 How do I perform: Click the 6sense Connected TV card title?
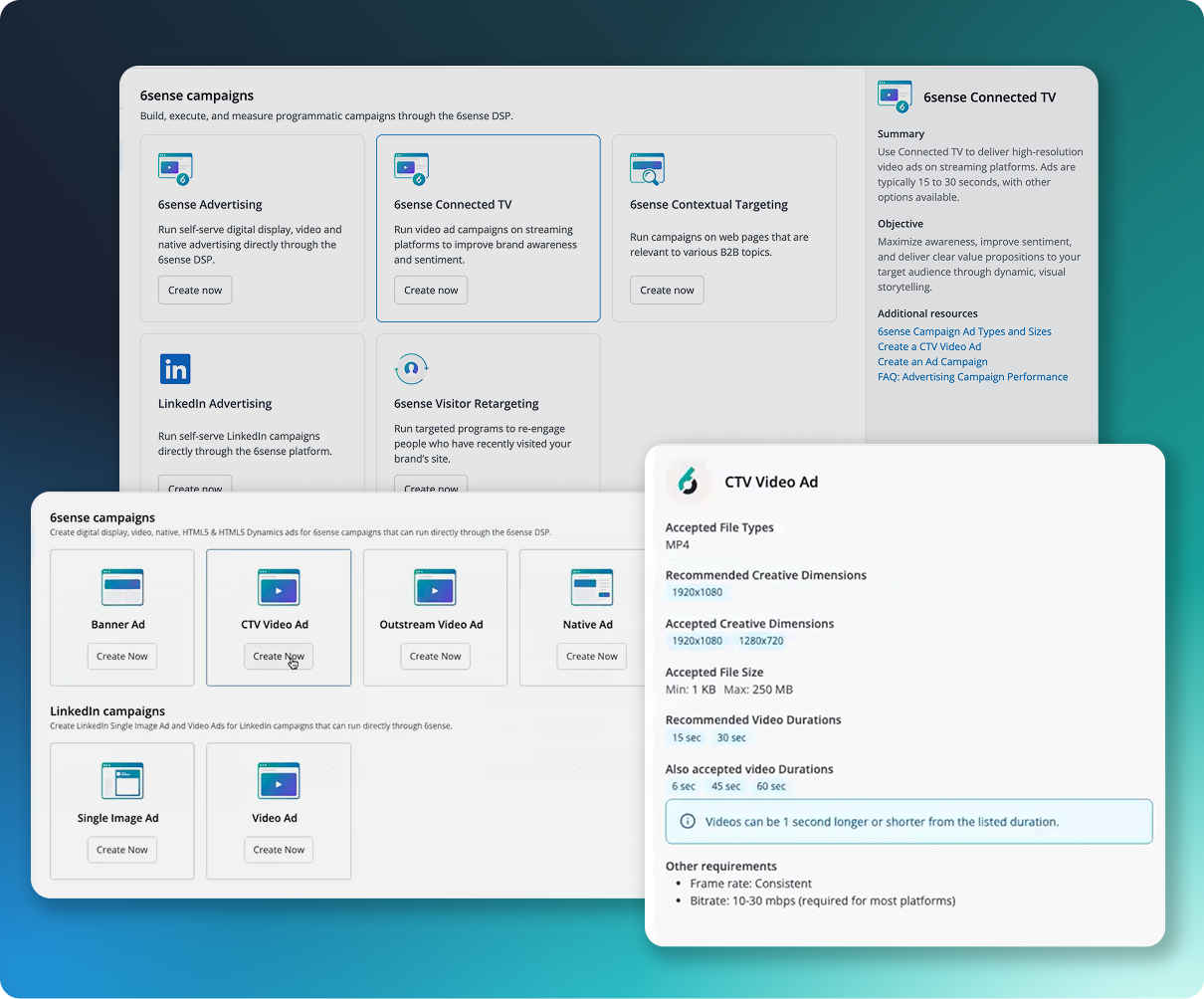(x=453, y=205)
